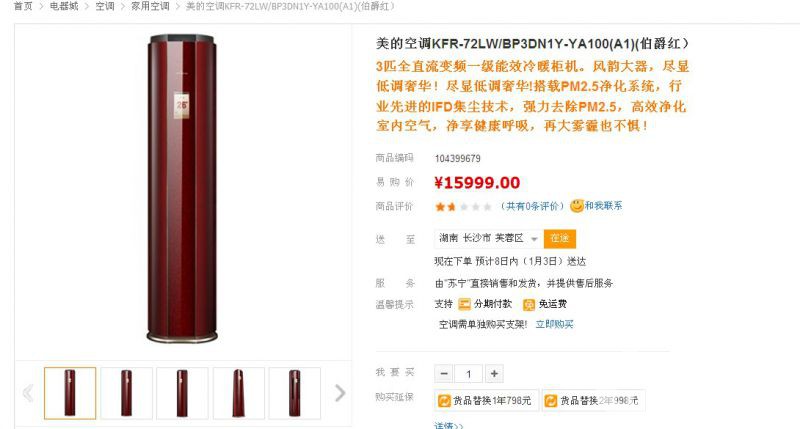The image size is (800, 429).
Task: Open 电器城 breadcrumb link
Action: click(64, 6)
